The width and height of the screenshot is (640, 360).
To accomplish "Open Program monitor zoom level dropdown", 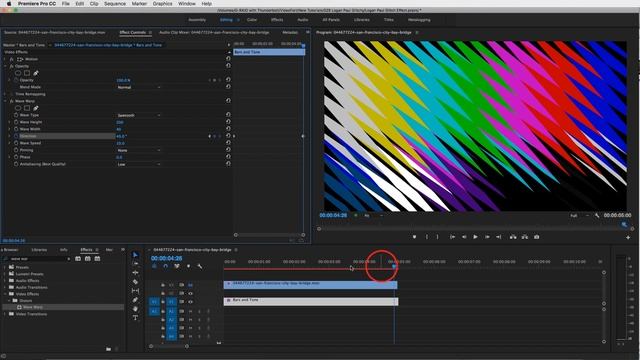I will coord(373,216).
